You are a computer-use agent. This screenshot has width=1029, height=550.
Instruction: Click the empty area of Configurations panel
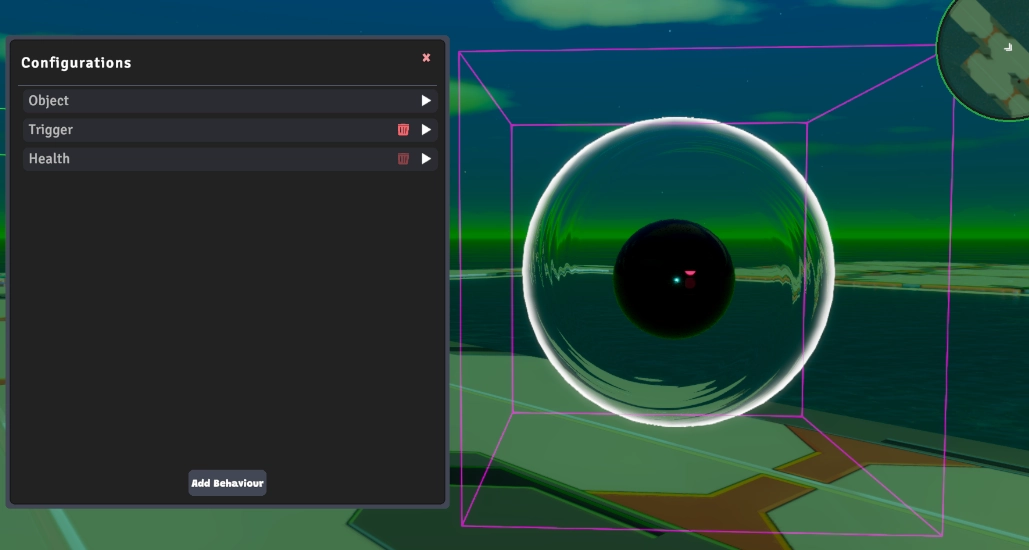pyautogui.click(x=228, y=320)
